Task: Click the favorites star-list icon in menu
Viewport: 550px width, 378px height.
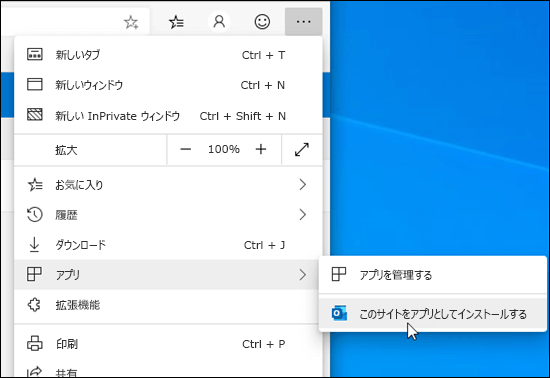Action: (x=35, y=185)
